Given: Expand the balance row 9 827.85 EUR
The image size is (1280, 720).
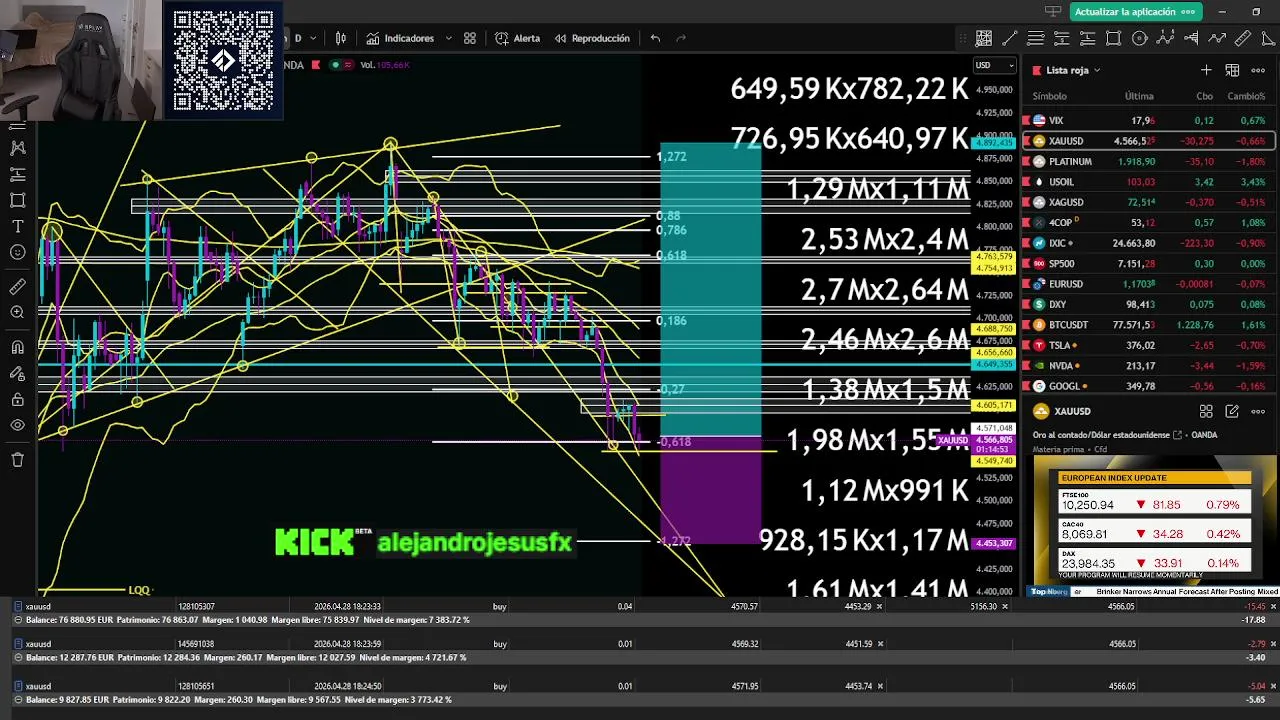Looking at the screenshot, I should [19, 700].
